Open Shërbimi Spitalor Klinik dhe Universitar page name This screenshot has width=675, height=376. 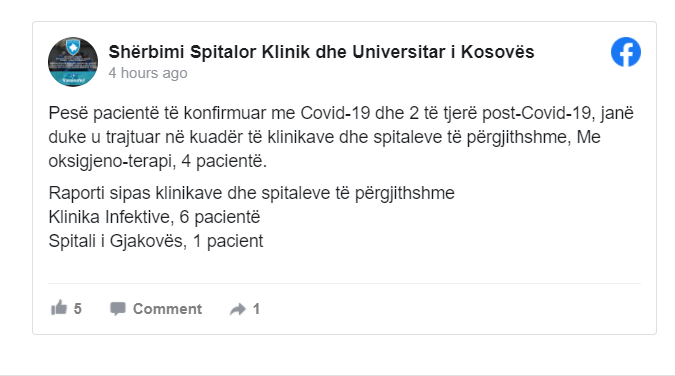click(x=321, y=52)
